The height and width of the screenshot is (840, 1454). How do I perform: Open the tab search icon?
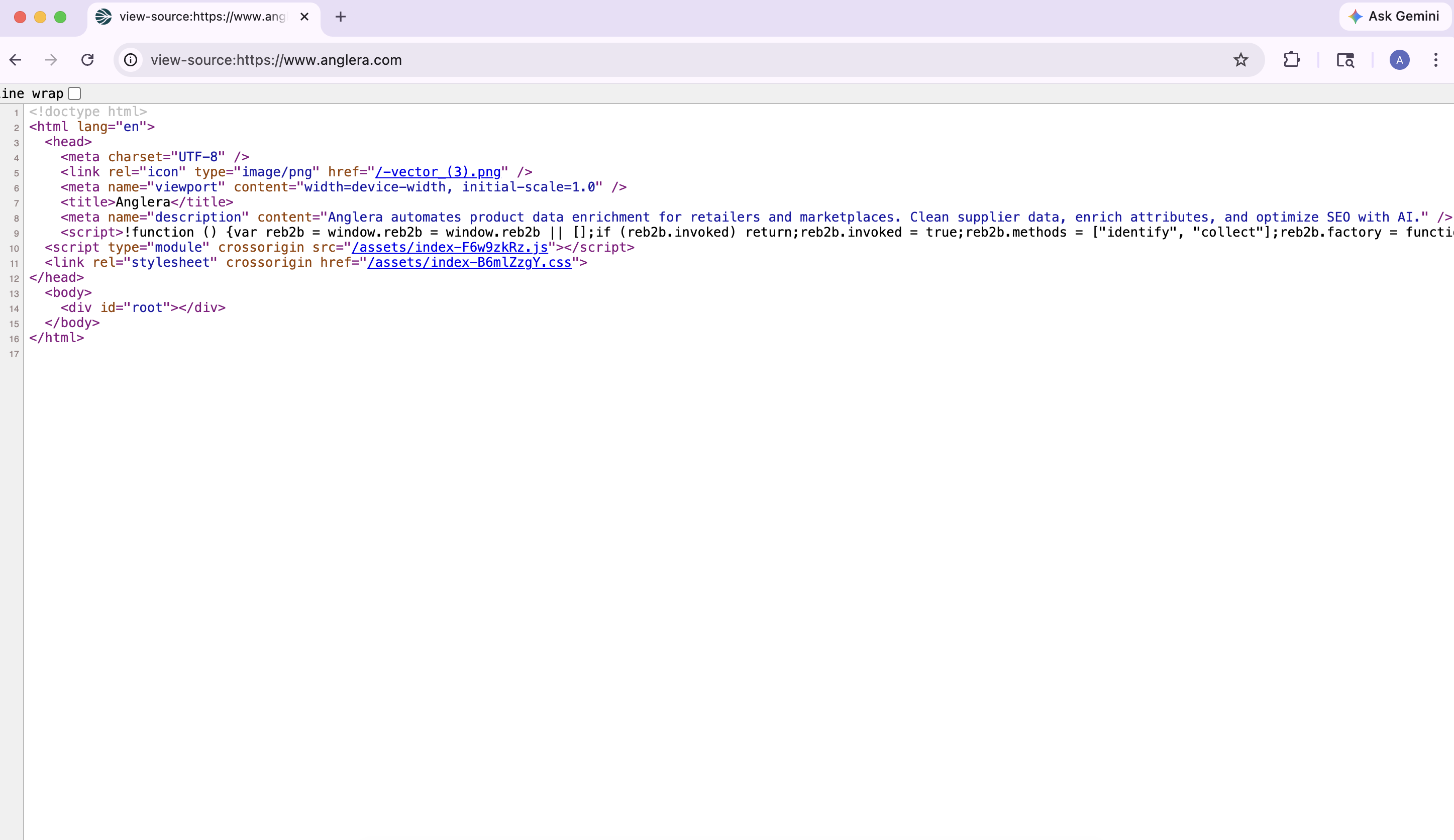[1345, 60]
